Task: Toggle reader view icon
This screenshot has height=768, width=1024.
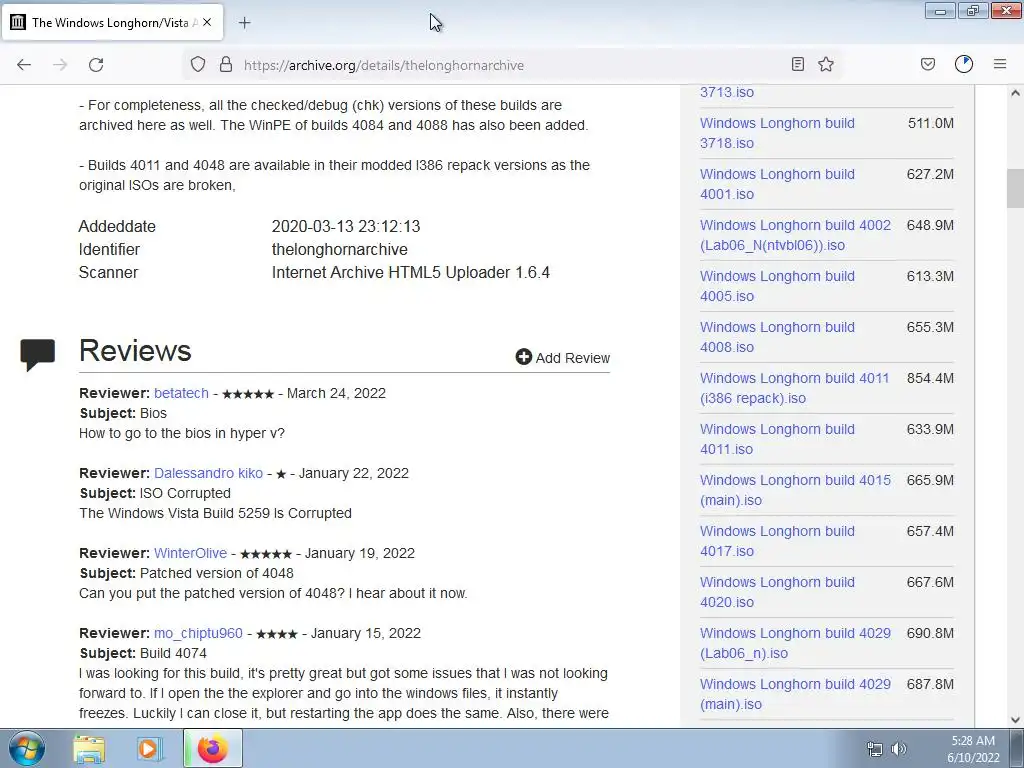Action: tap(797, 65)
